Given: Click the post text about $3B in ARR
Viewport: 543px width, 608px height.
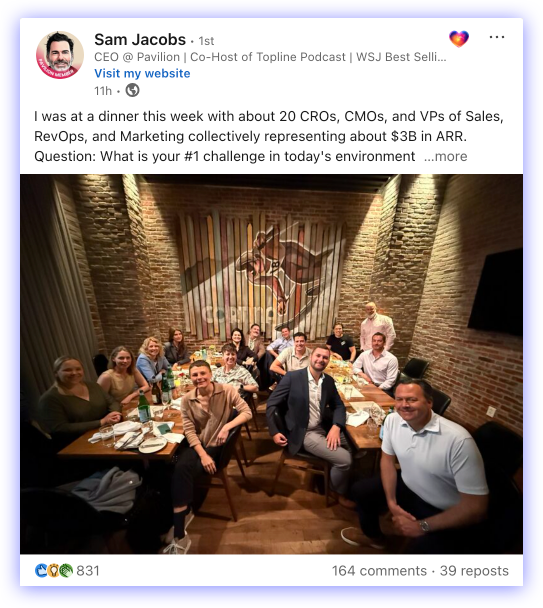Looking at the screenshot, I should (250, 136).
